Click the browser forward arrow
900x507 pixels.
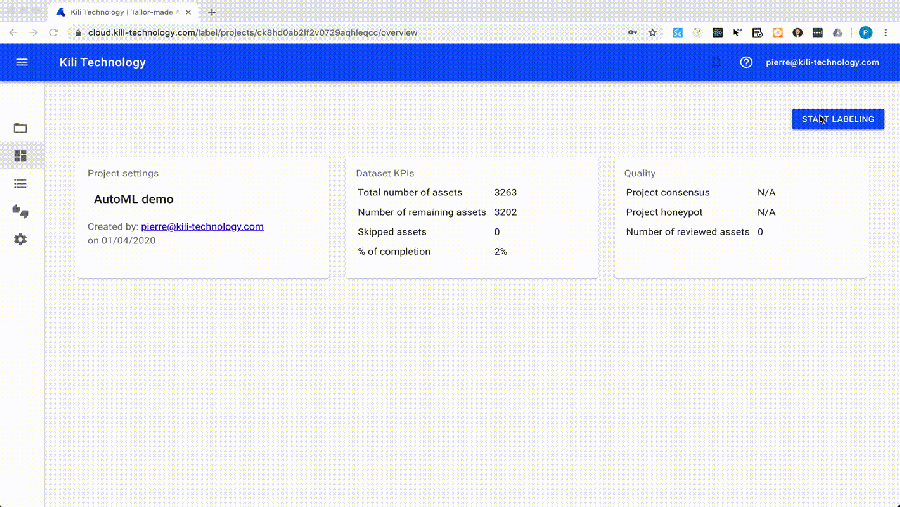[x=33, y=33]
